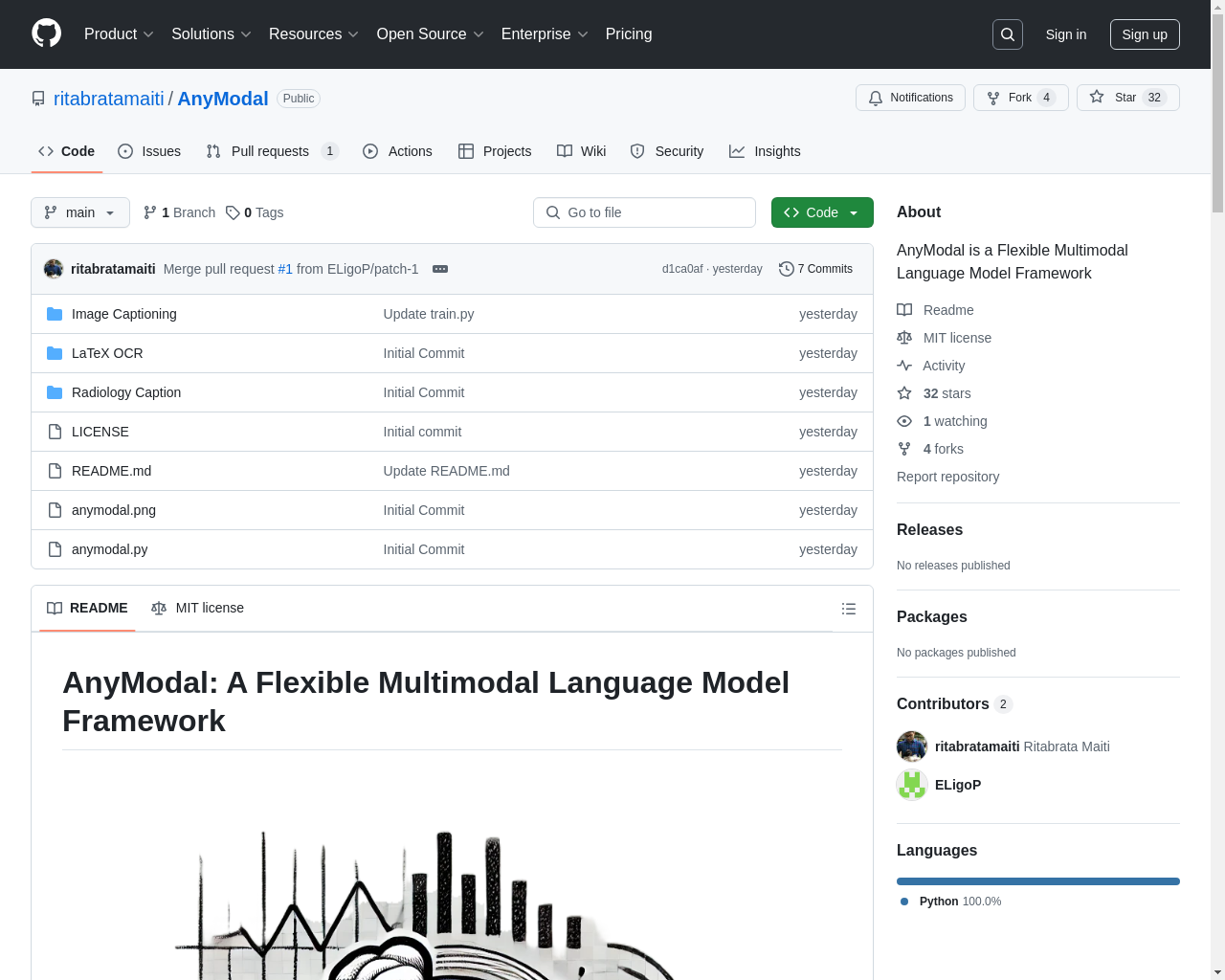The image size is (1225, 980).
Task: Click the search magnifier icon
Action: pos(1008,34)
